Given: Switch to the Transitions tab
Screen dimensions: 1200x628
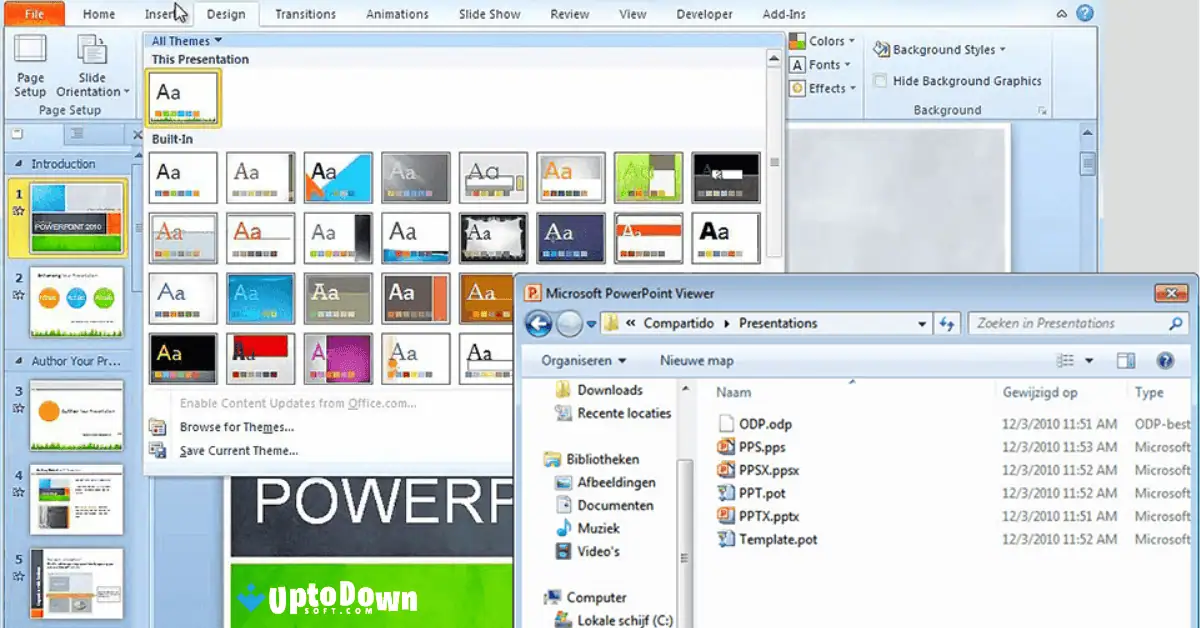Looking at the screenshot, I should pyautogui.click(x=305, y=13).
